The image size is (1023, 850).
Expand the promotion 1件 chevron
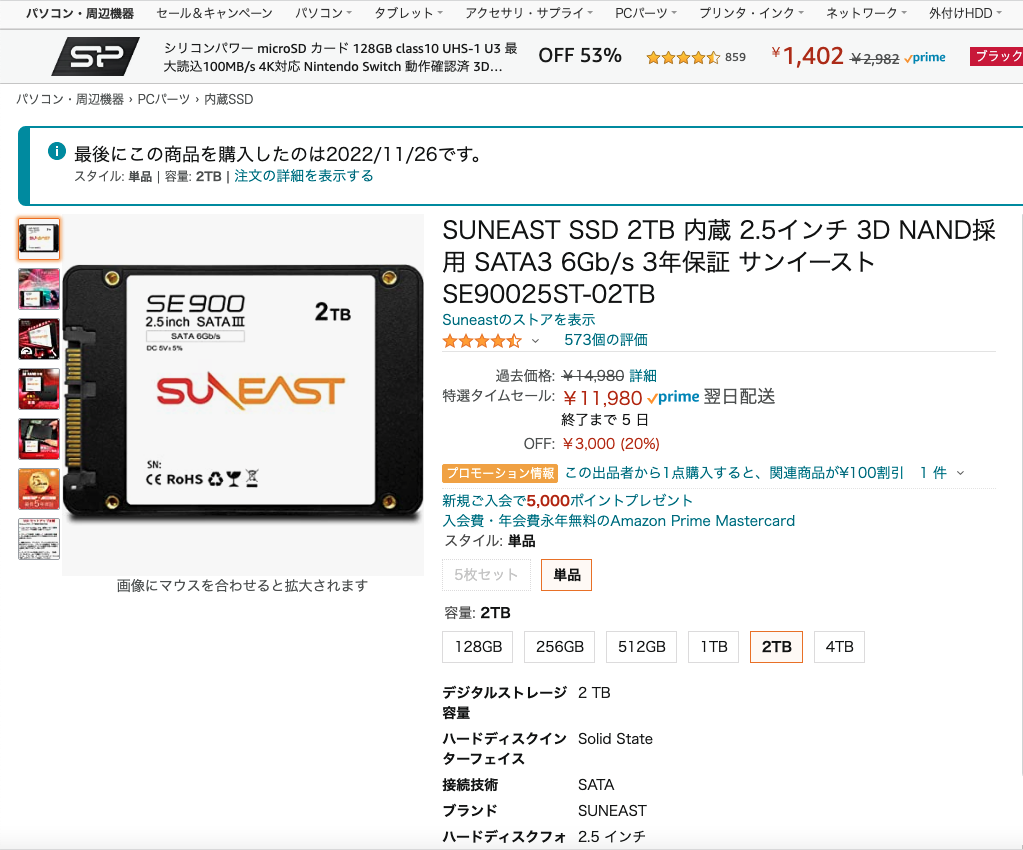click(x=960, y=473)
